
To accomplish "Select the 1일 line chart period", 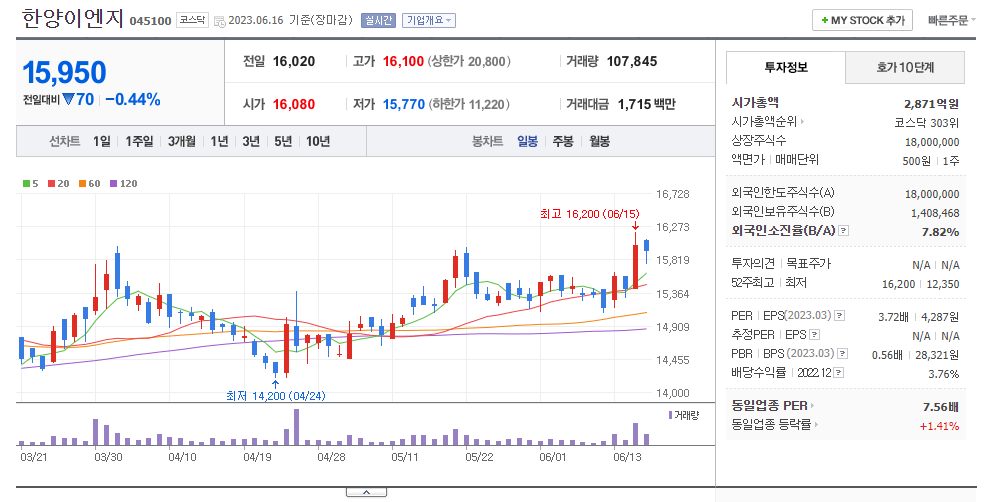I will click(x=101, y=142).
